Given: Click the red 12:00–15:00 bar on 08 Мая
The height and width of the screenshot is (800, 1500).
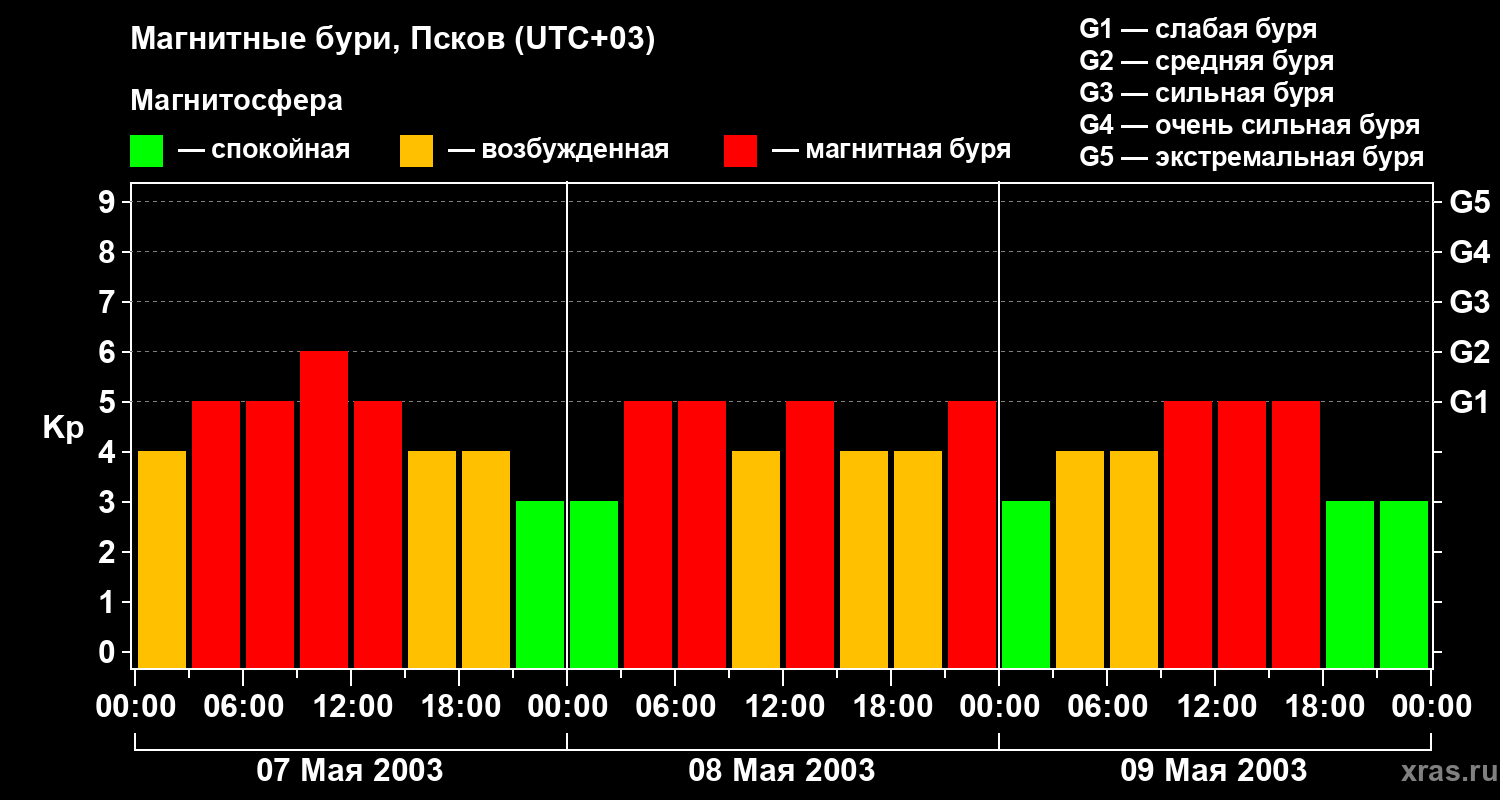Looking at the screenshot, I should [810, 534].
